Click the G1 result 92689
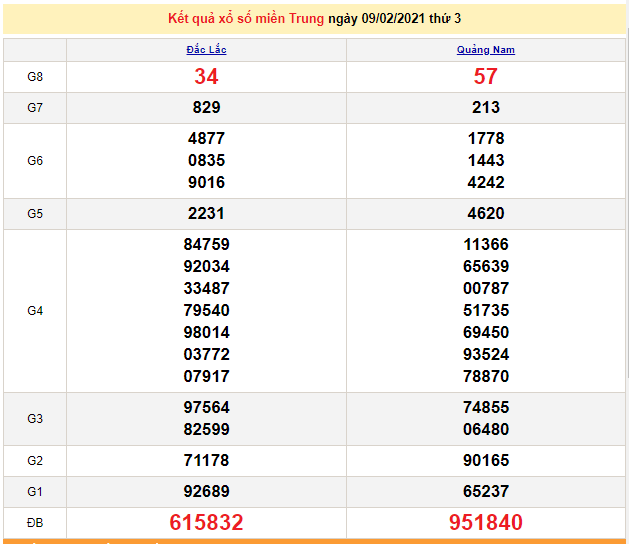 206,491
